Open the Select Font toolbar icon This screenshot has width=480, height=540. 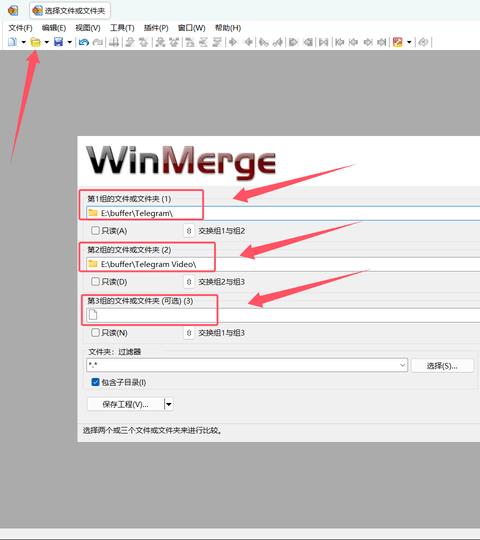click(x=114, y=42)
